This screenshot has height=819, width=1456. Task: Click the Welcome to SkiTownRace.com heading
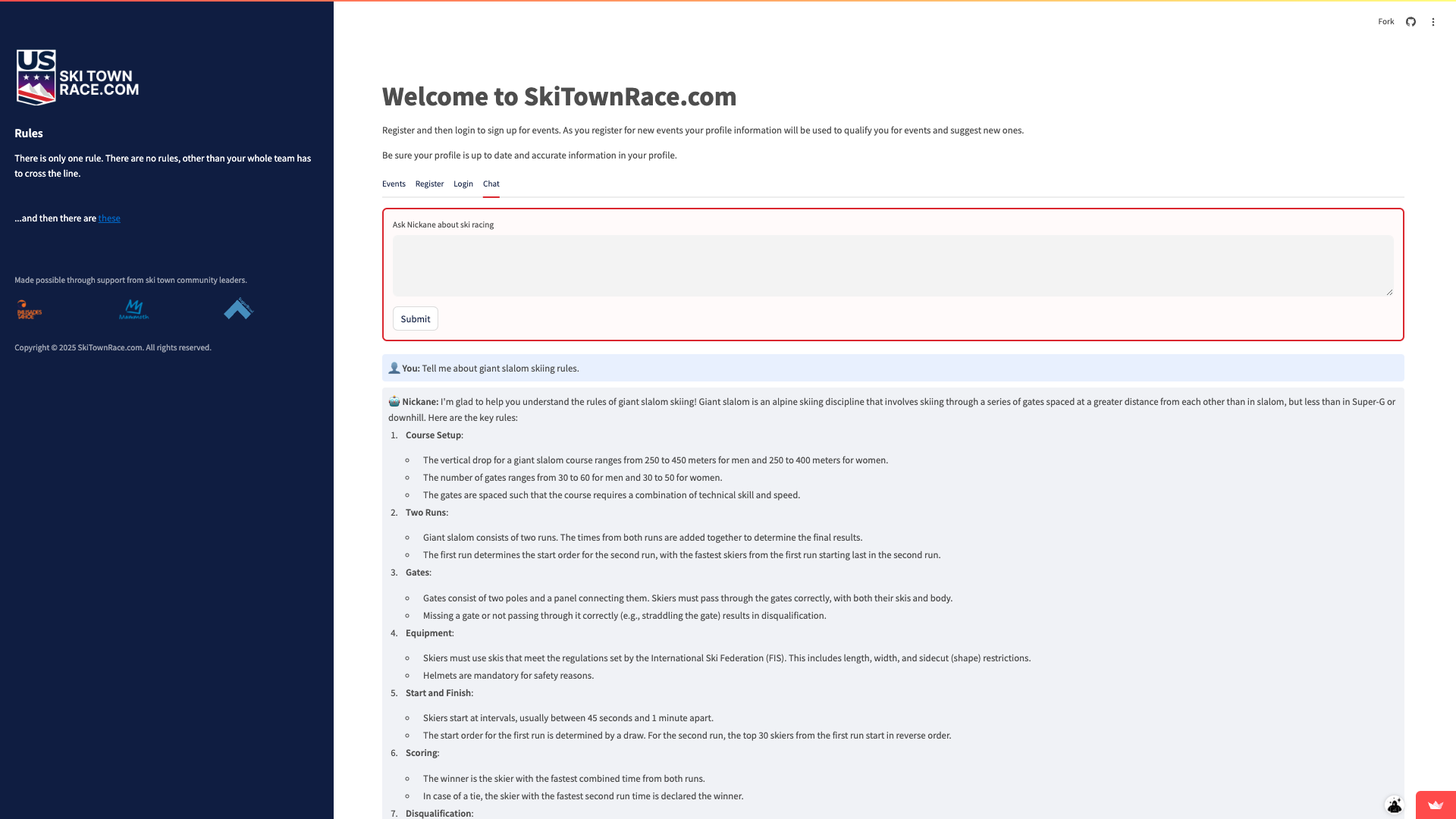pyautogui.click(x=559, y=96)
